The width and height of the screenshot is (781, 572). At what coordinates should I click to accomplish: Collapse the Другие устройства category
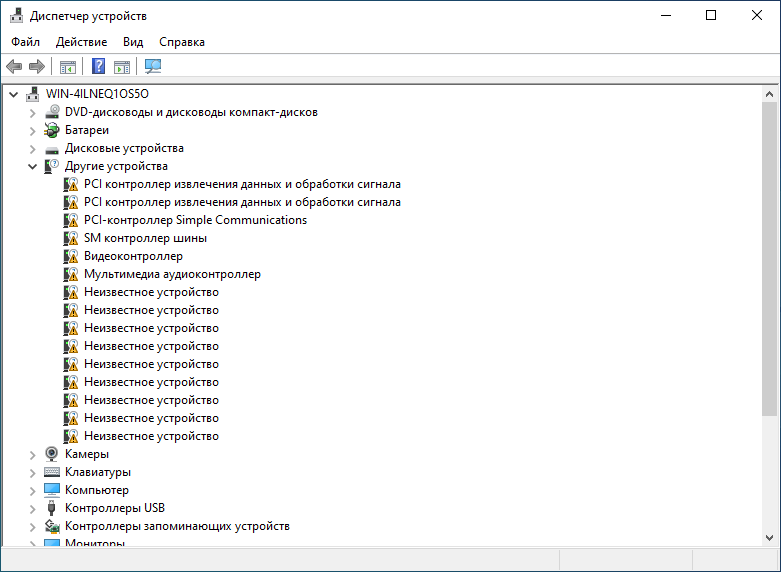pos(32,166)
